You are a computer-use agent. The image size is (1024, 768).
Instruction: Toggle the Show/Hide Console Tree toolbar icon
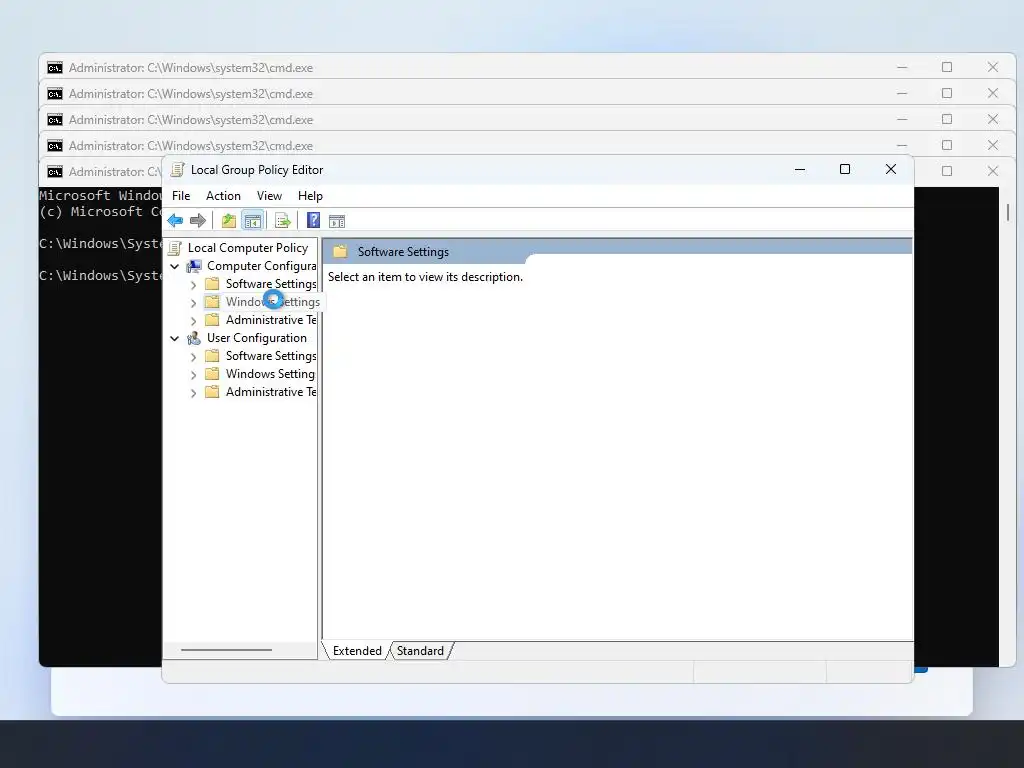coord(253,221)
